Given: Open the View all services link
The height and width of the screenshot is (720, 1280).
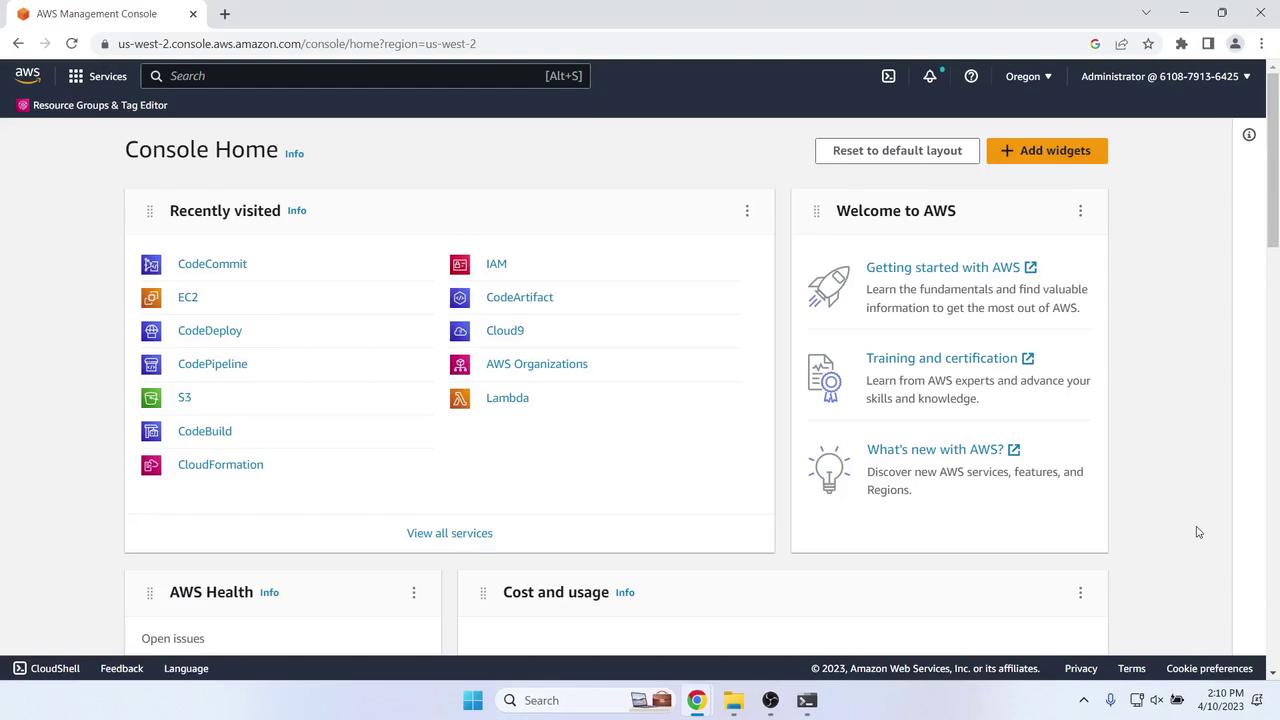Looking at the screenshot, I should (450, 533).
